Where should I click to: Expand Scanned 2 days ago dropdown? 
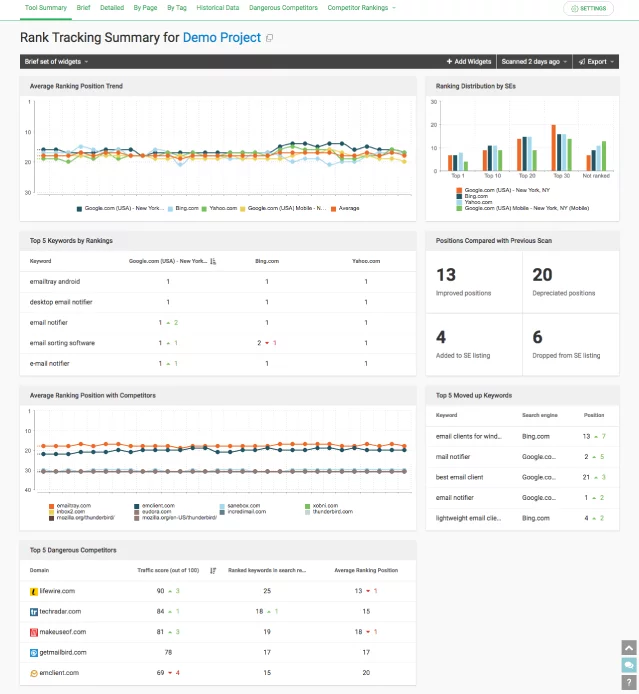click(x=534, y=62)
